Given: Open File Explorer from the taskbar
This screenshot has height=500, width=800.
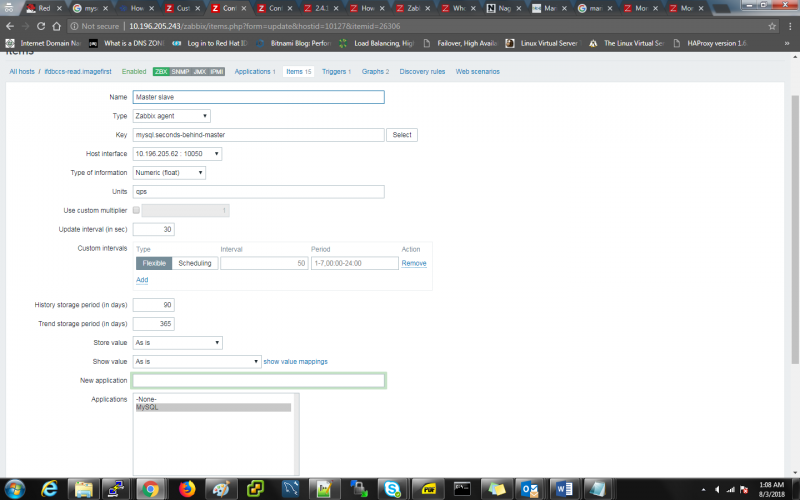Looking at the screenshot, I should tap(84, 489).
